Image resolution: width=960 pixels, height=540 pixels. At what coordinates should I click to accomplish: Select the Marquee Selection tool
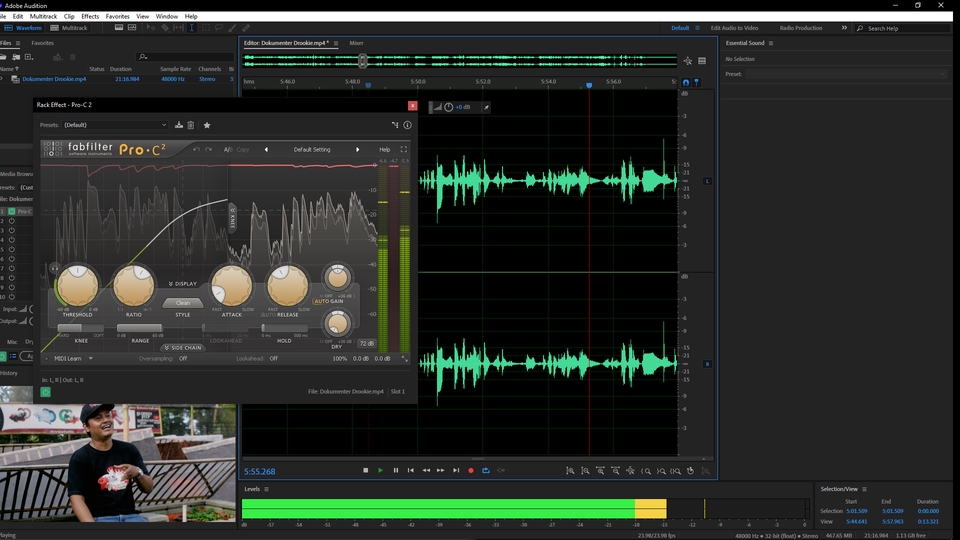click(x=205, y=28)
